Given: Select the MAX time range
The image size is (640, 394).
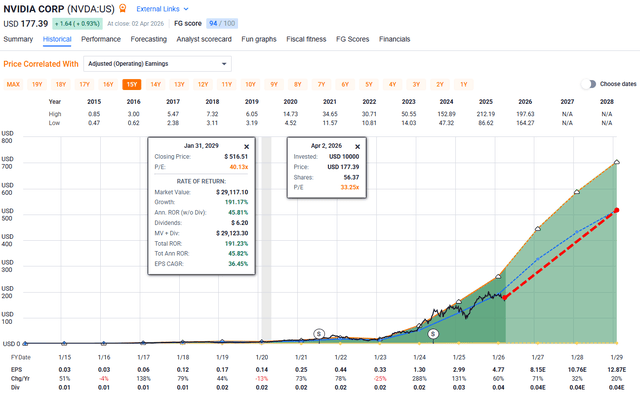Looking at the screenshot, I should click(x=13, y=85).
